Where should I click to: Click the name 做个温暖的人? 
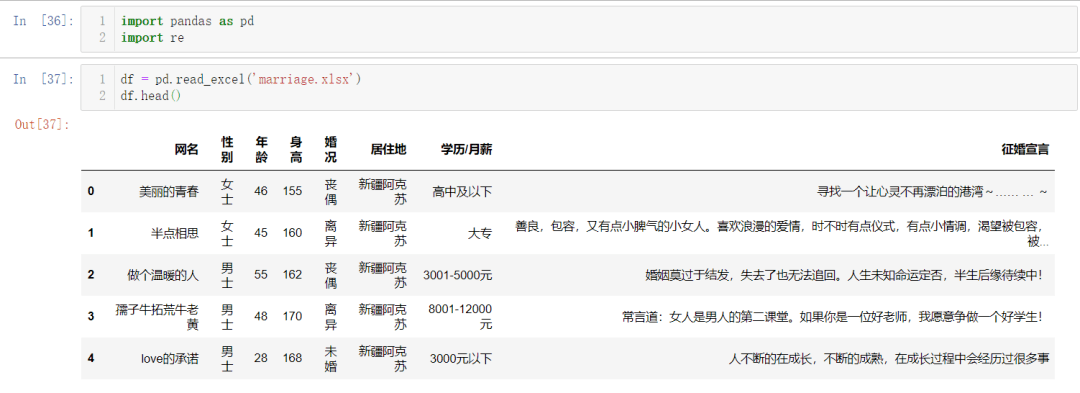click(x=163, y=275)
